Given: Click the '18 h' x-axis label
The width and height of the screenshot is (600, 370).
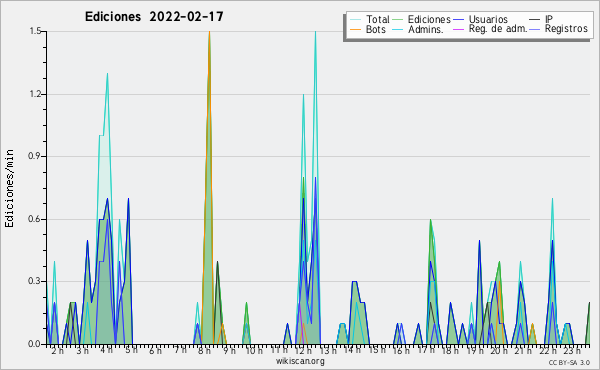Looking at the screenshot, I should pyautogui.click(x=450, y=351).
